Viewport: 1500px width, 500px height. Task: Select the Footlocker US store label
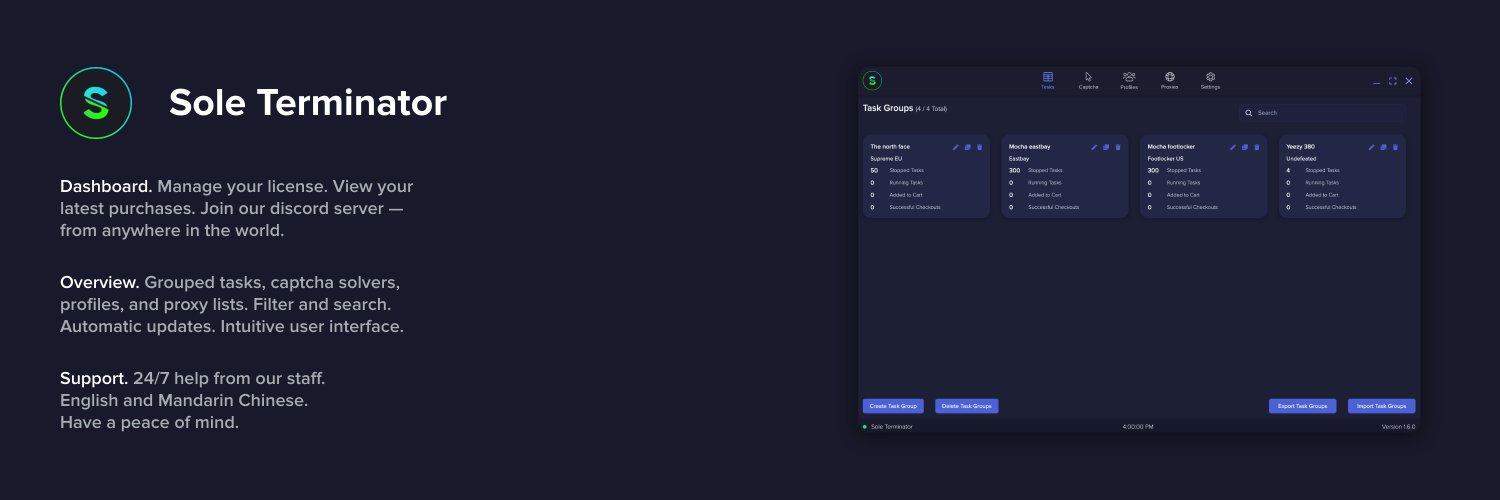click(1165, 158)
